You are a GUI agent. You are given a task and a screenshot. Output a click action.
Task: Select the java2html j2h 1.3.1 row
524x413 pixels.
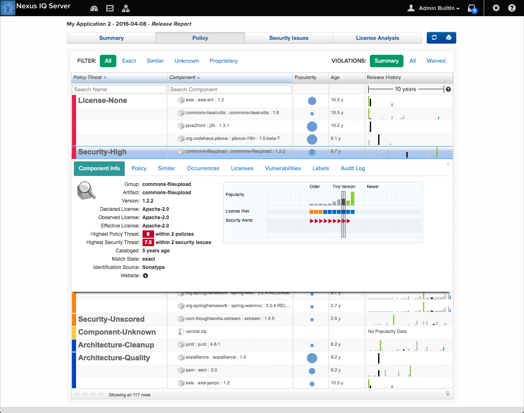click(x=262, y=126)
